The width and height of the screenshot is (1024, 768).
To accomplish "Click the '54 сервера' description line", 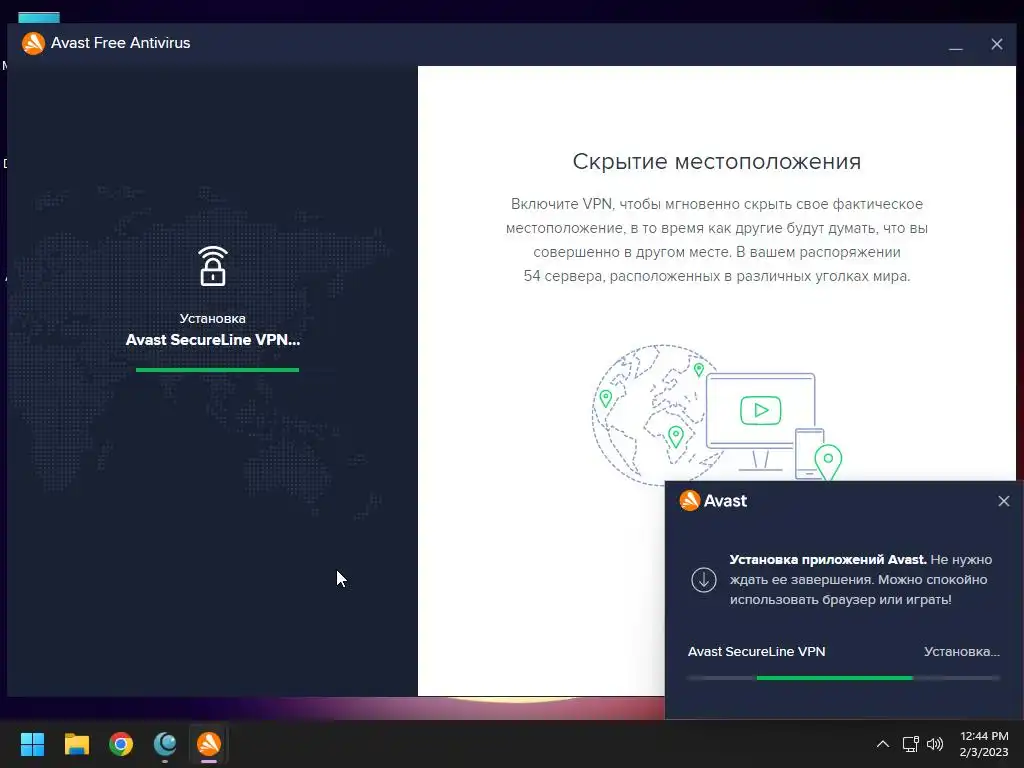I will tap(716, 276).
